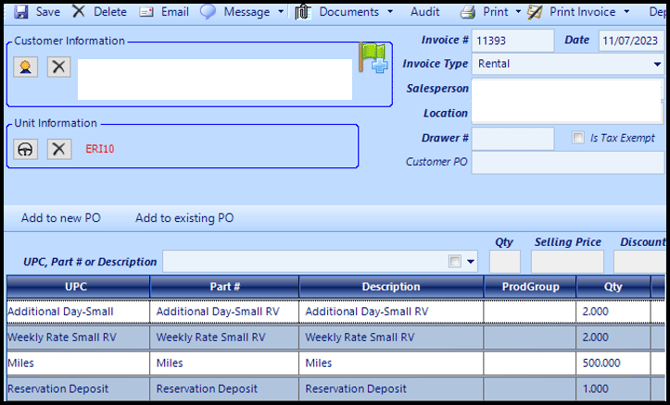
Task: Click the green flag add icon
Action: pos(374,58)
